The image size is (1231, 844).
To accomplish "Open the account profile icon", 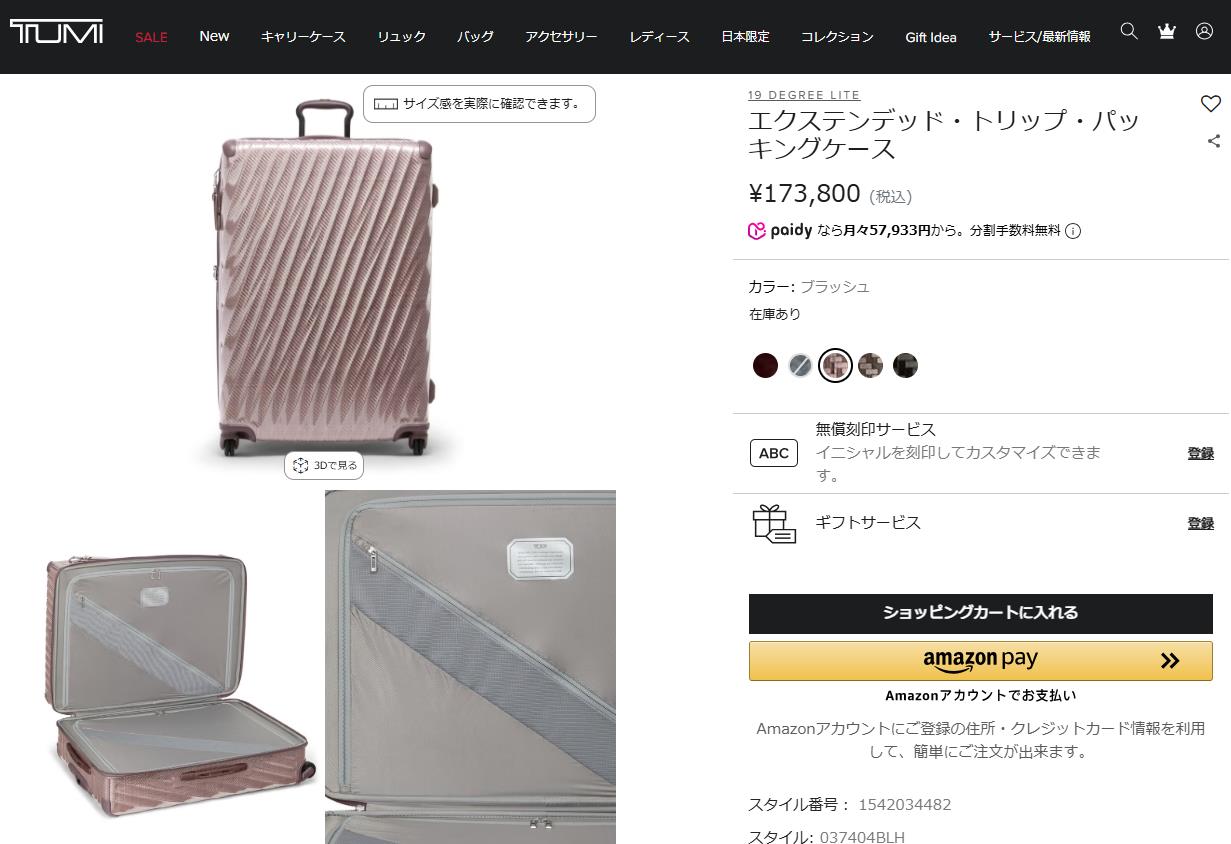I will (1204, 31).
